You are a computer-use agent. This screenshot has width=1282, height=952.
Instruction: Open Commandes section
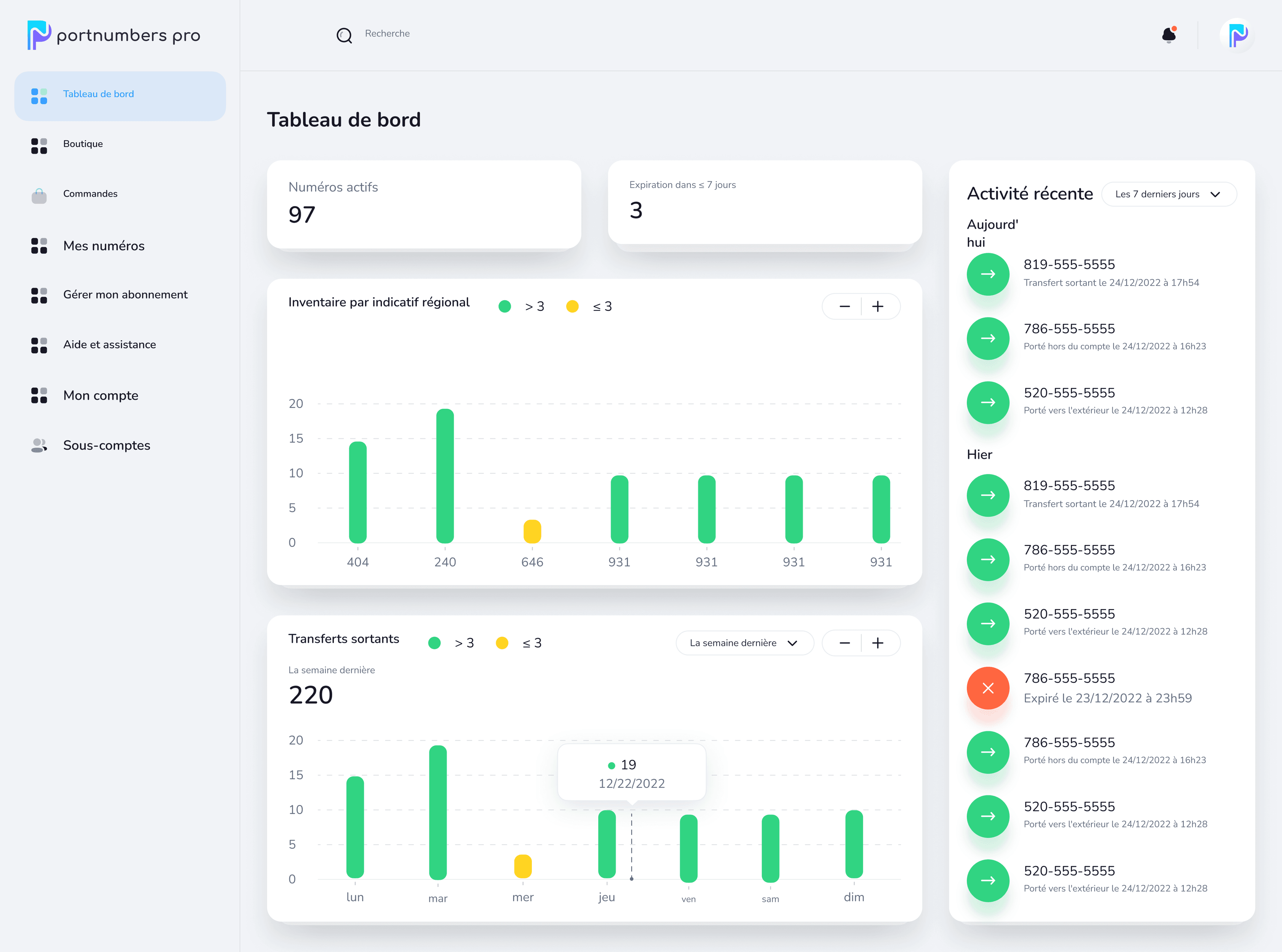coord(90,194)
